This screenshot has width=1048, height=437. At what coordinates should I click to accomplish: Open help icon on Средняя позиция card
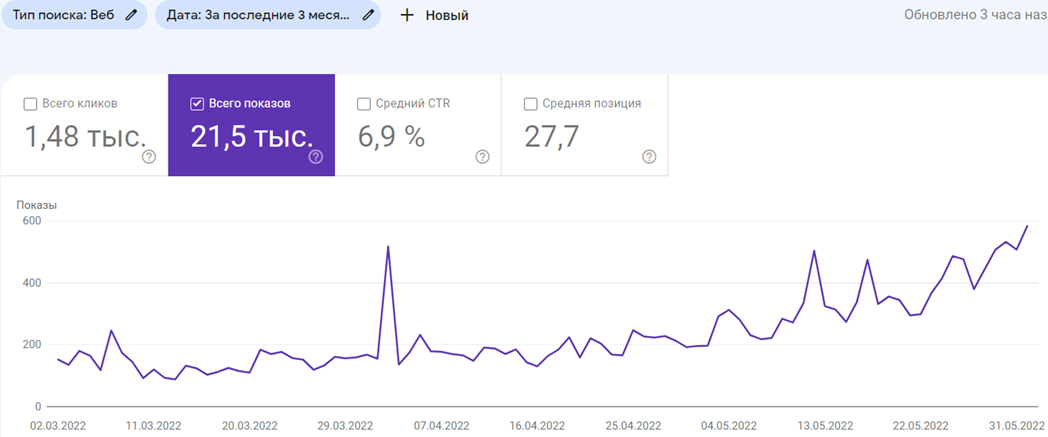[x=648, y=157]
